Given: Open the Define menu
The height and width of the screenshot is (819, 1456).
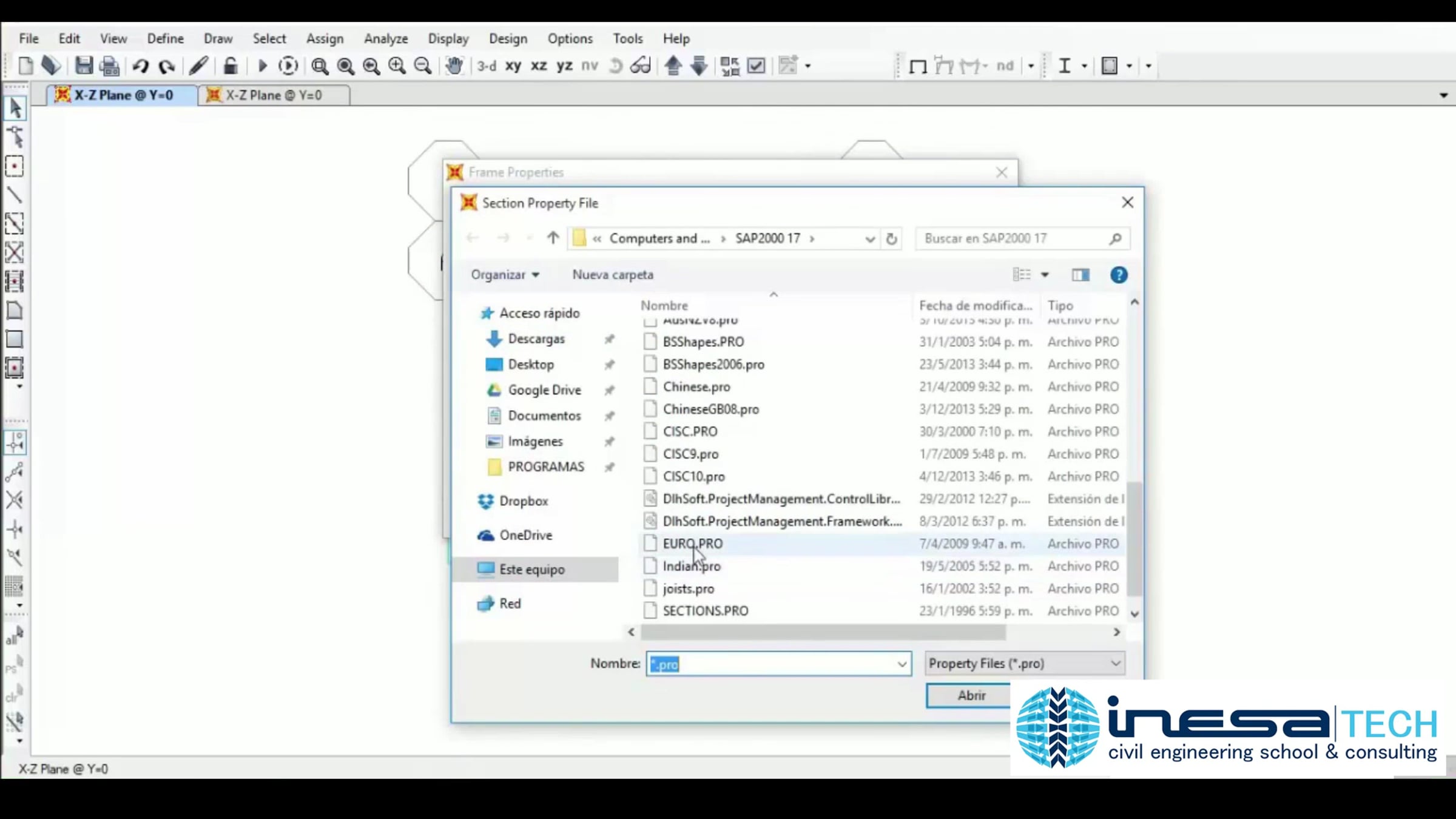Looking at the screenshot, I should click(165, 38).
